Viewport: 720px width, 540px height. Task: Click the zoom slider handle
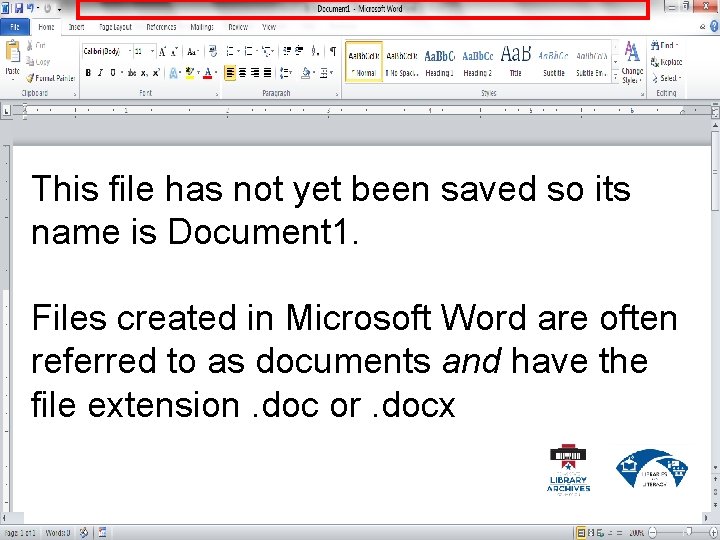pyautogui.click(x=689, y=532)
